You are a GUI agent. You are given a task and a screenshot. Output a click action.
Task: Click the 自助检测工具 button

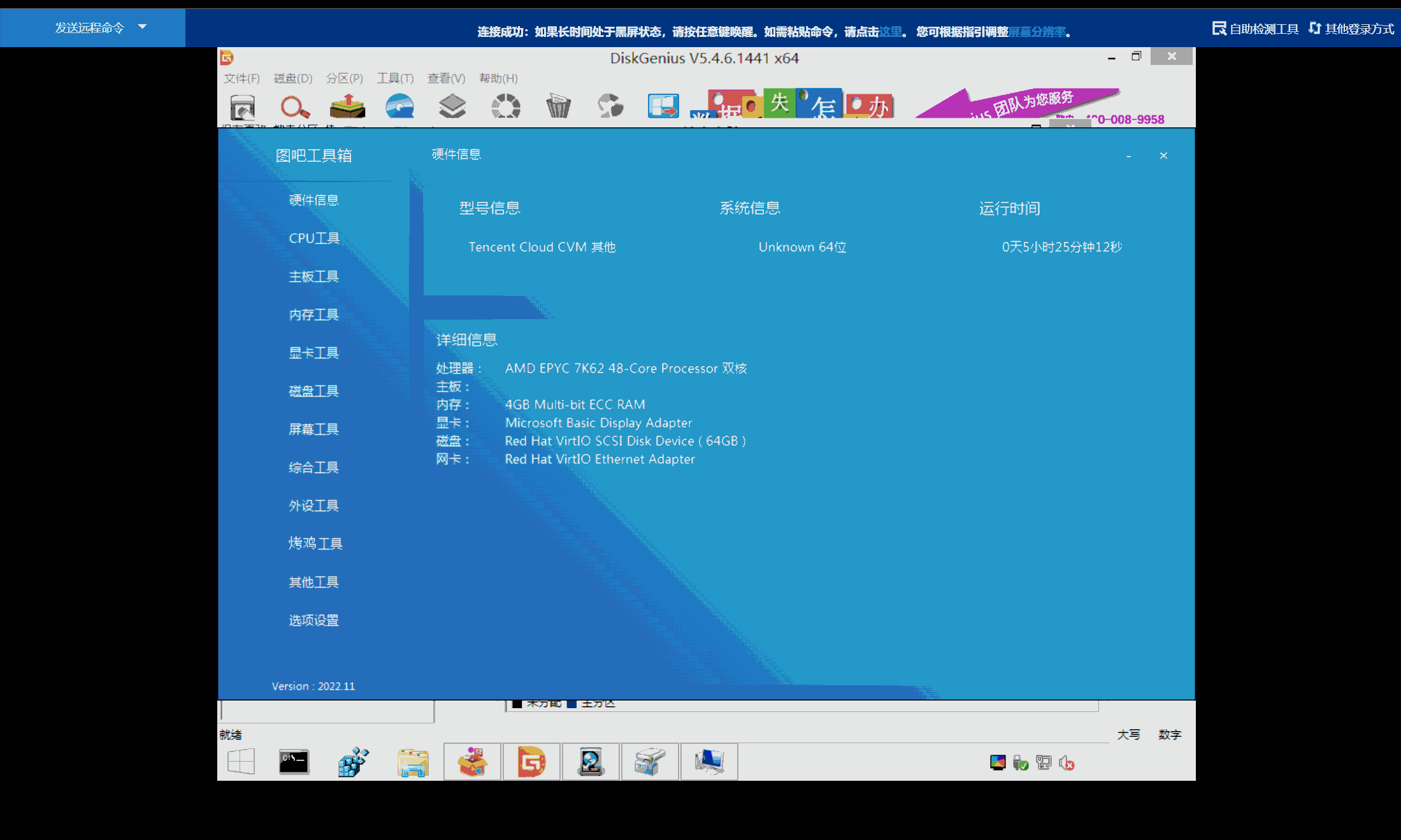tap(1256, 29)
